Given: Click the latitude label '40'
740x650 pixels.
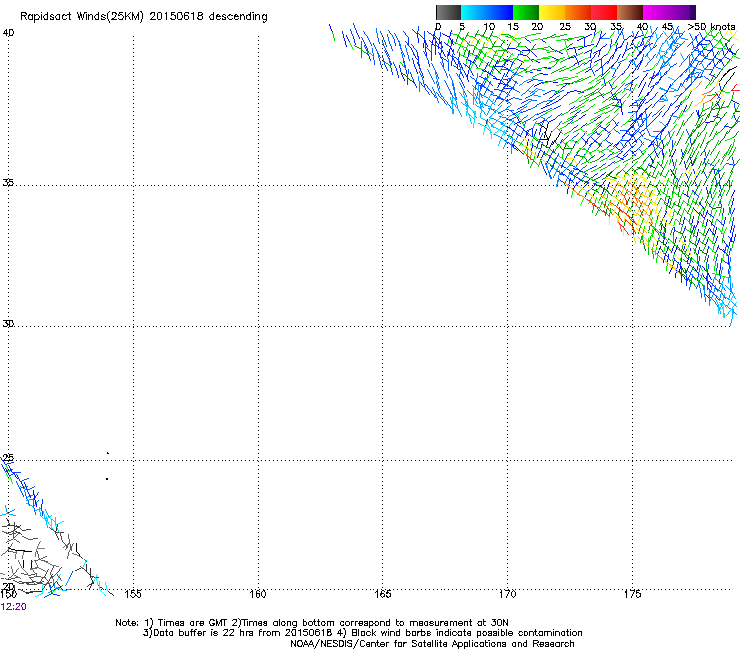Looking at the screenshot, I should [8, 33].
